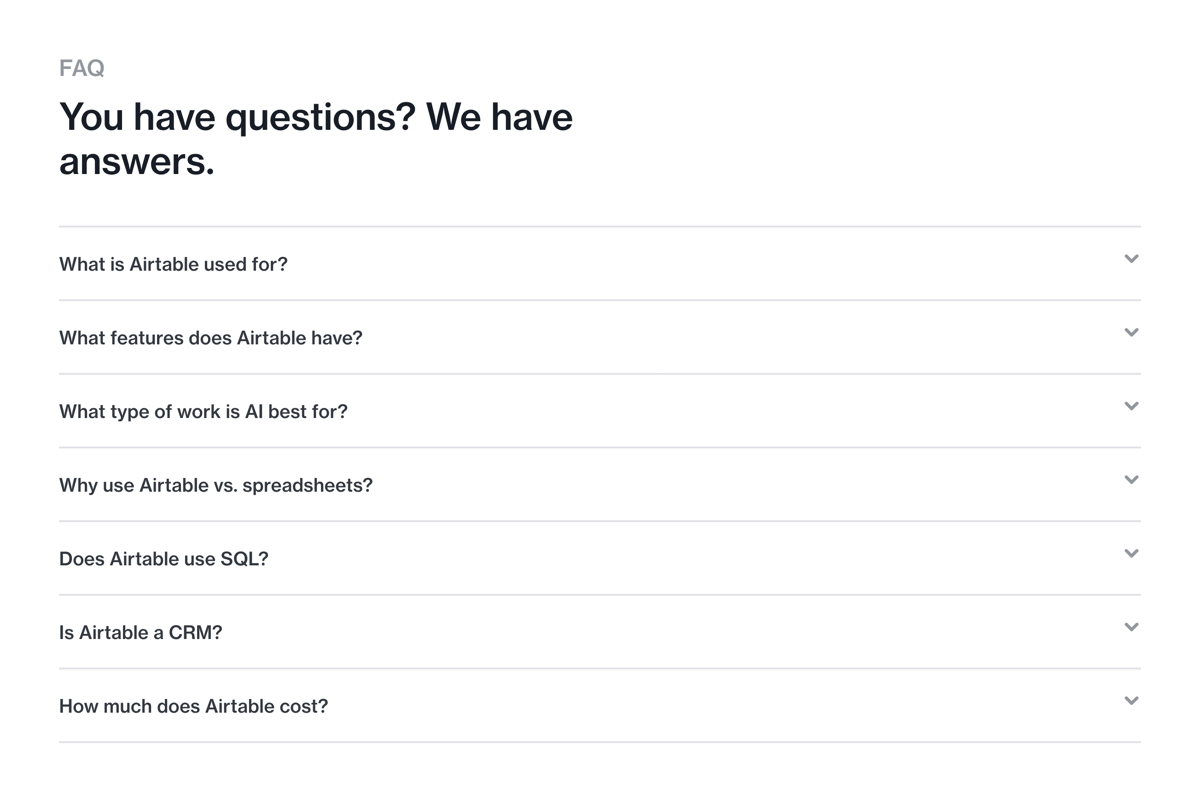Click the heading 'You have questions? We have answers.'
1200x802 pixels.
pyautogui.click(x=317, y=138)
